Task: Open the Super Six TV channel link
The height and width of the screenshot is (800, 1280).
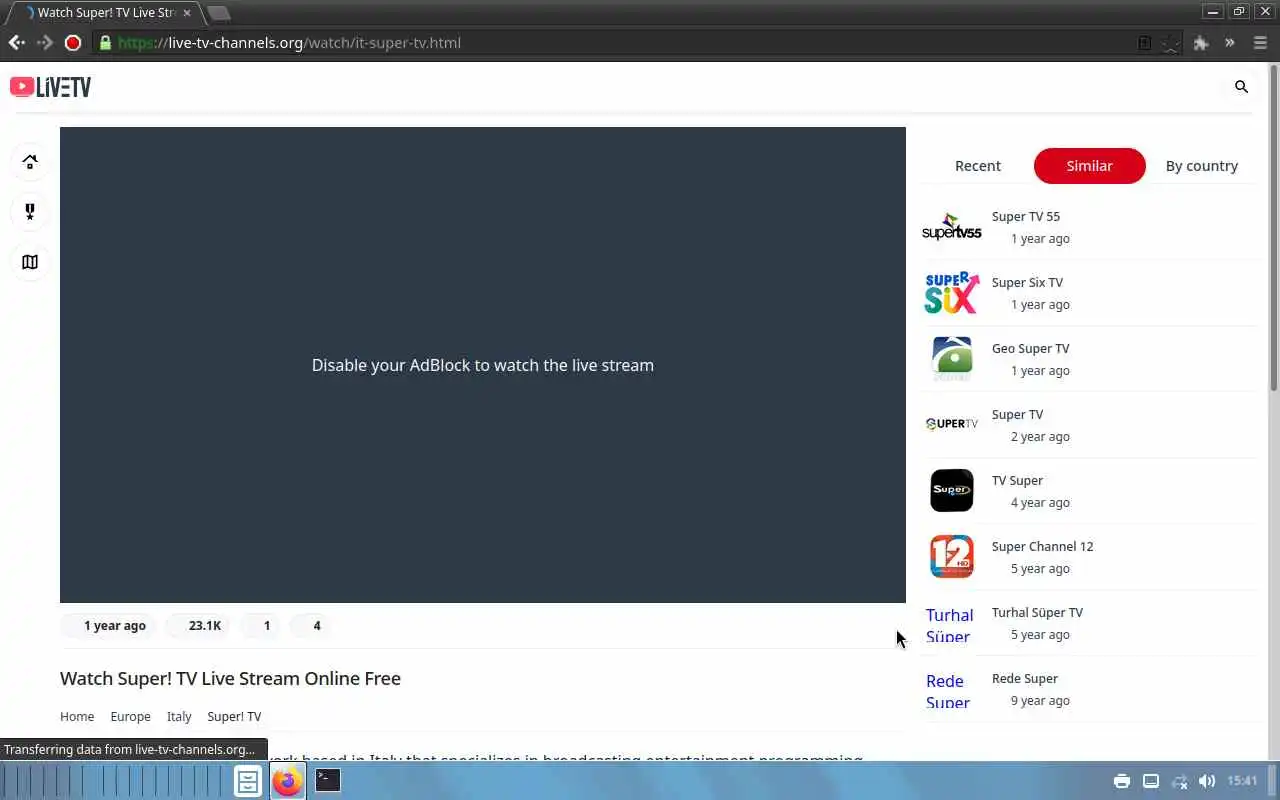Action: (x=1027, y=282)
